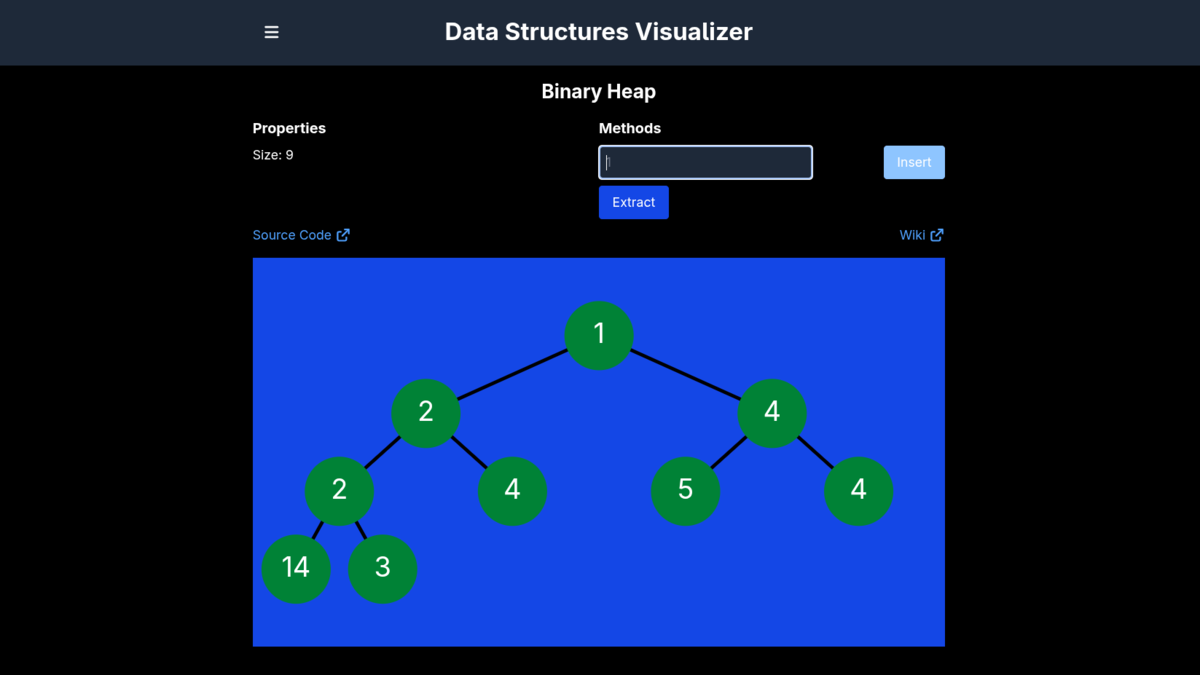This screenshot has width=1200, height=675.
Task: Open the hamburger navigation menu
Action: [x=271, y=31]
